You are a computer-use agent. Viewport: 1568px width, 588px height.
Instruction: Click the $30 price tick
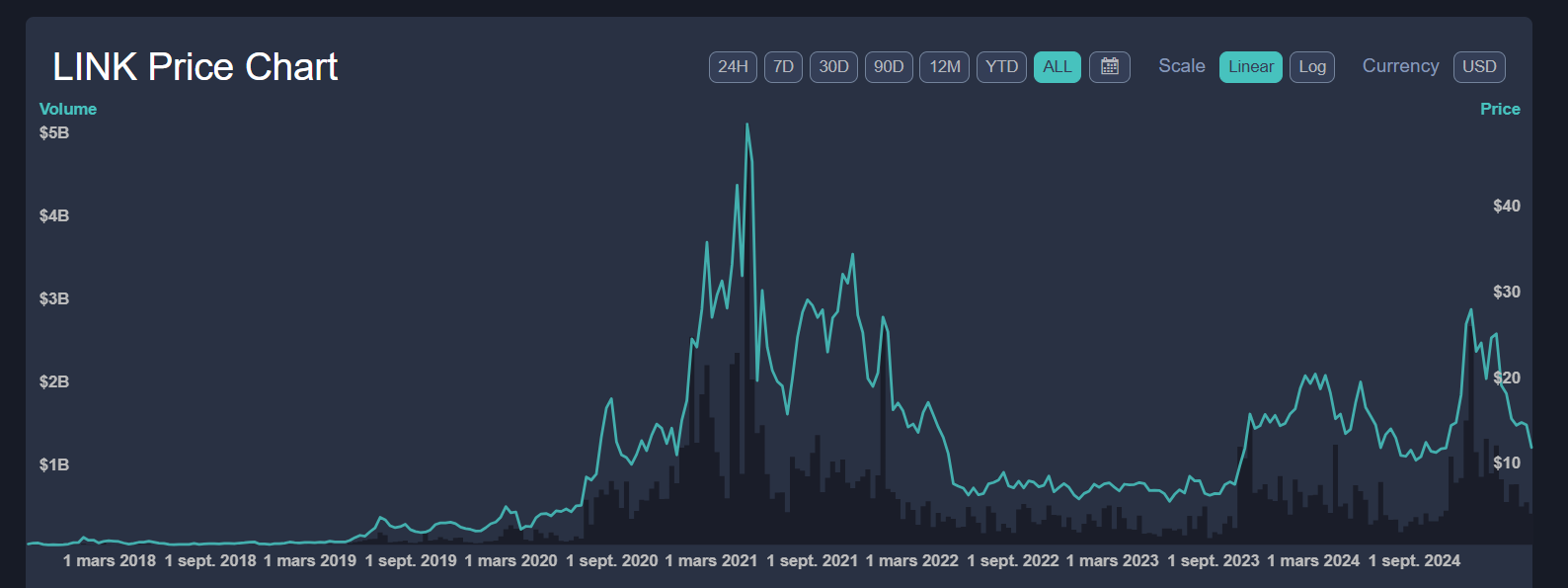[x=1507, y=292]
